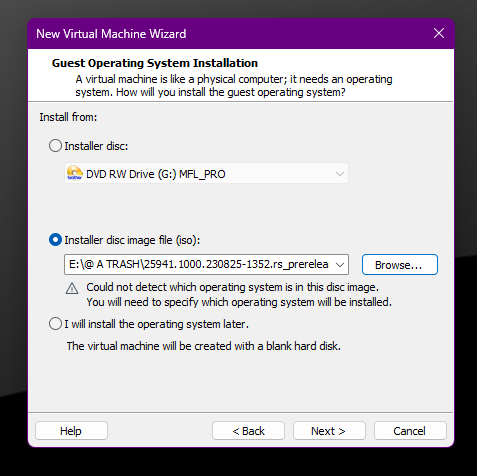Cancel the New Virtual Machine Wizard
Viewport: 477px width, 476px height.
(x=410, y=431)
